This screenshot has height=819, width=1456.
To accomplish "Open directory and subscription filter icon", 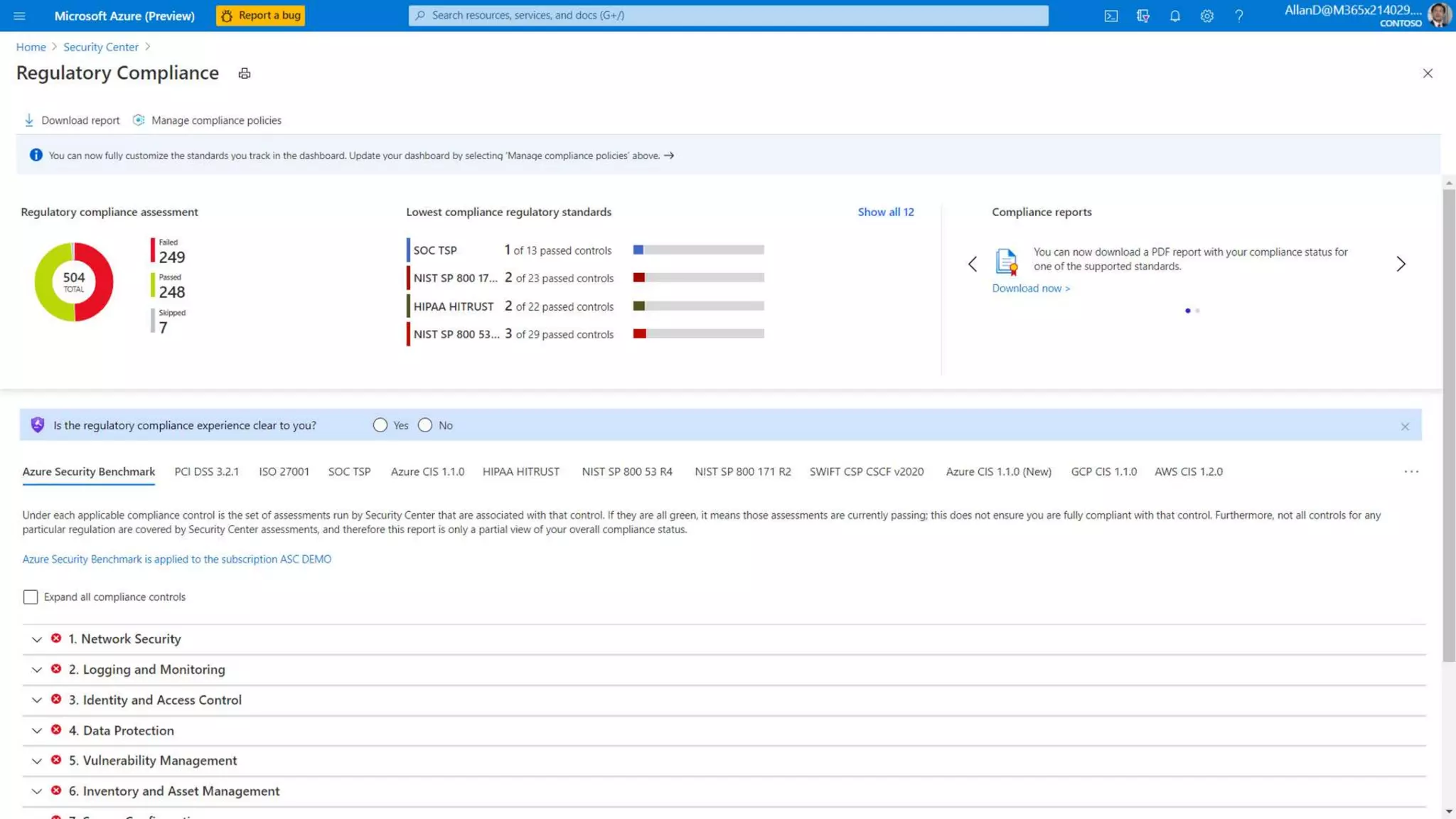I will (x=1142, y=16).
